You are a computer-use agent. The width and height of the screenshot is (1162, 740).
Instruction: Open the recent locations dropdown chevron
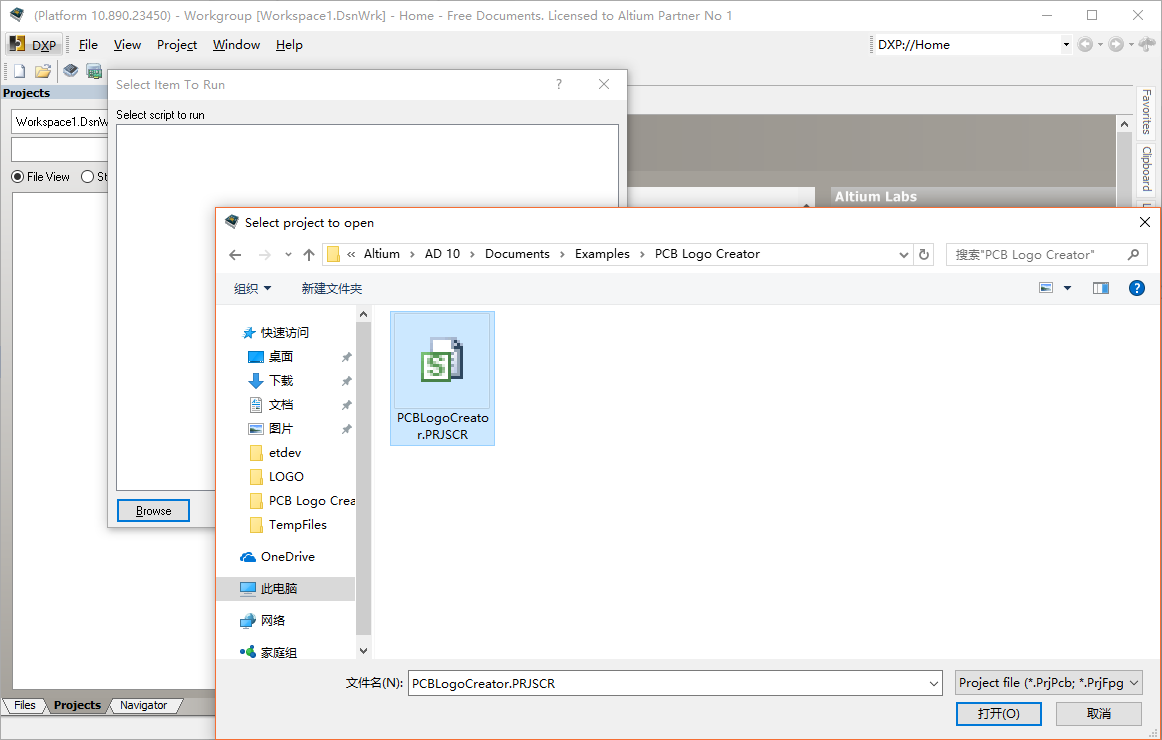tap(288, 255)
